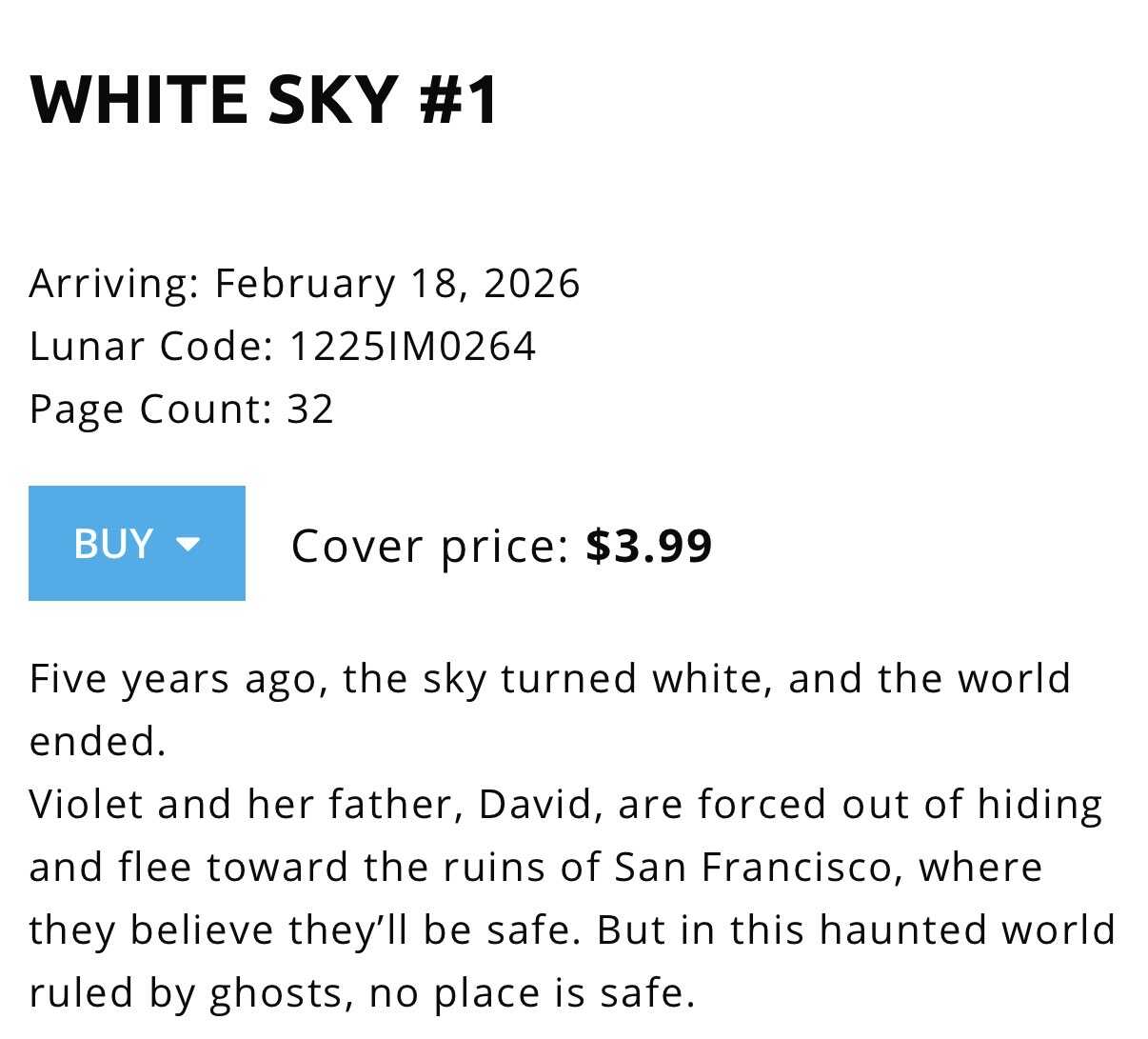The height and width of the screenshot is (1039, 1148).
Task: Click the closing phrase "no place is safe."
Action: pos(532,993)
